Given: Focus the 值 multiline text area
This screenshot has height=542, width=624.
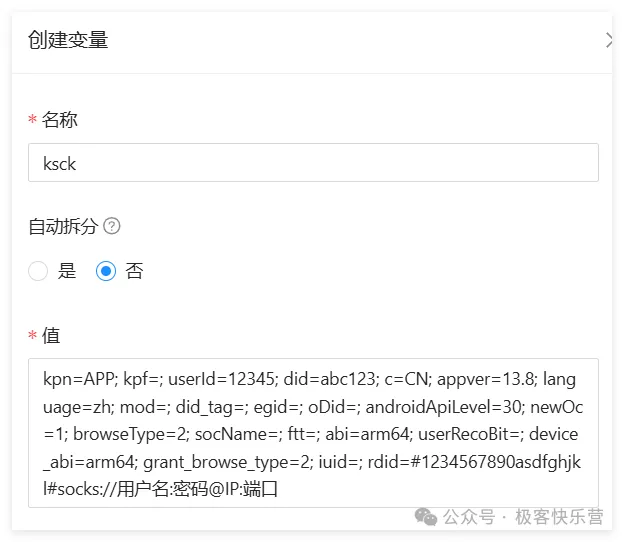Looking at the screenshot, I should pyautogui.click(x=313, y=433).
